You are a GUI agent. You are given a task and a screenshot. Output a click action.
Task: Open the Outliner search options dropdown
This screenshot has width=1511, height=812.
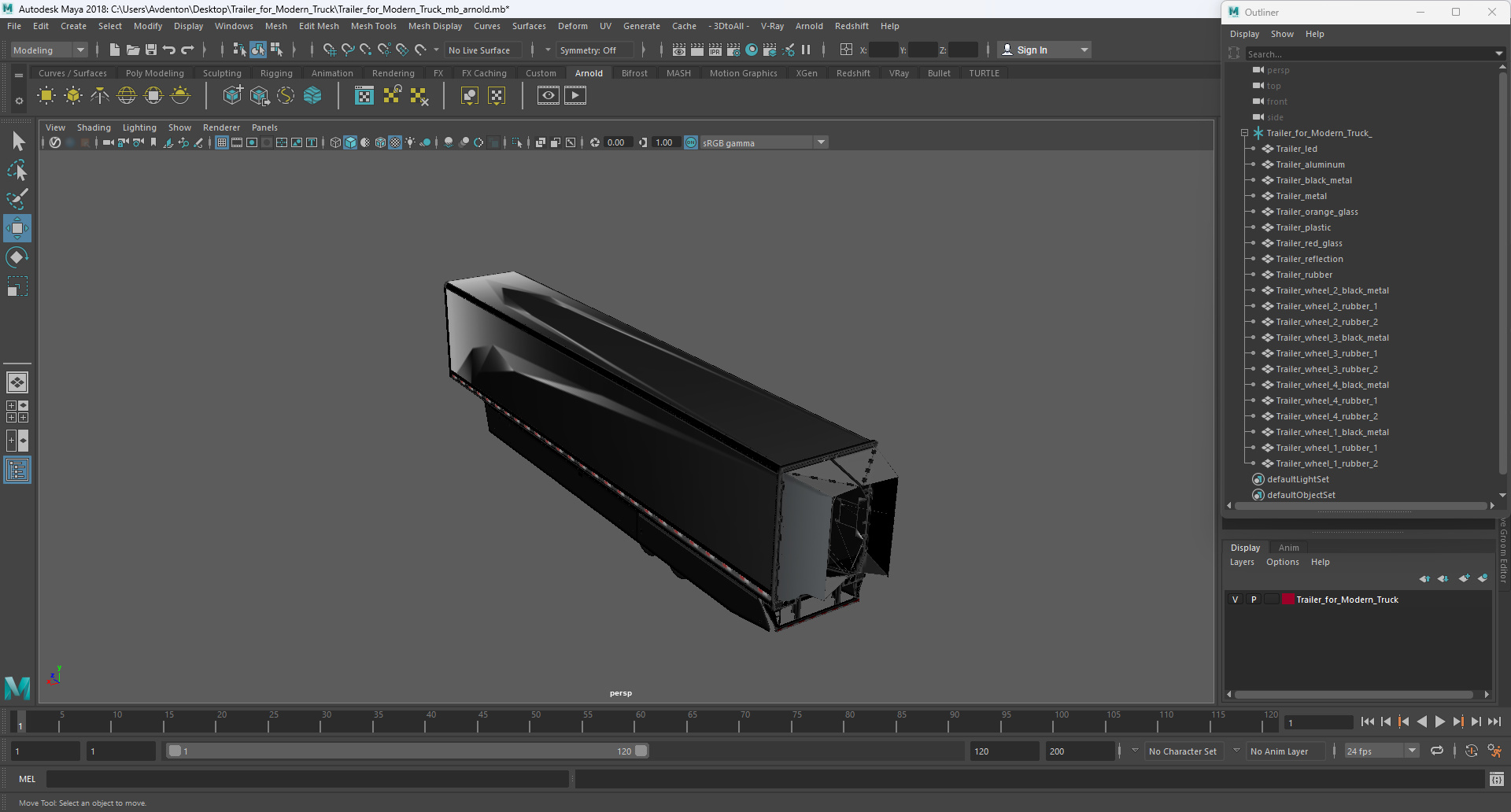tap(1498, 54)
